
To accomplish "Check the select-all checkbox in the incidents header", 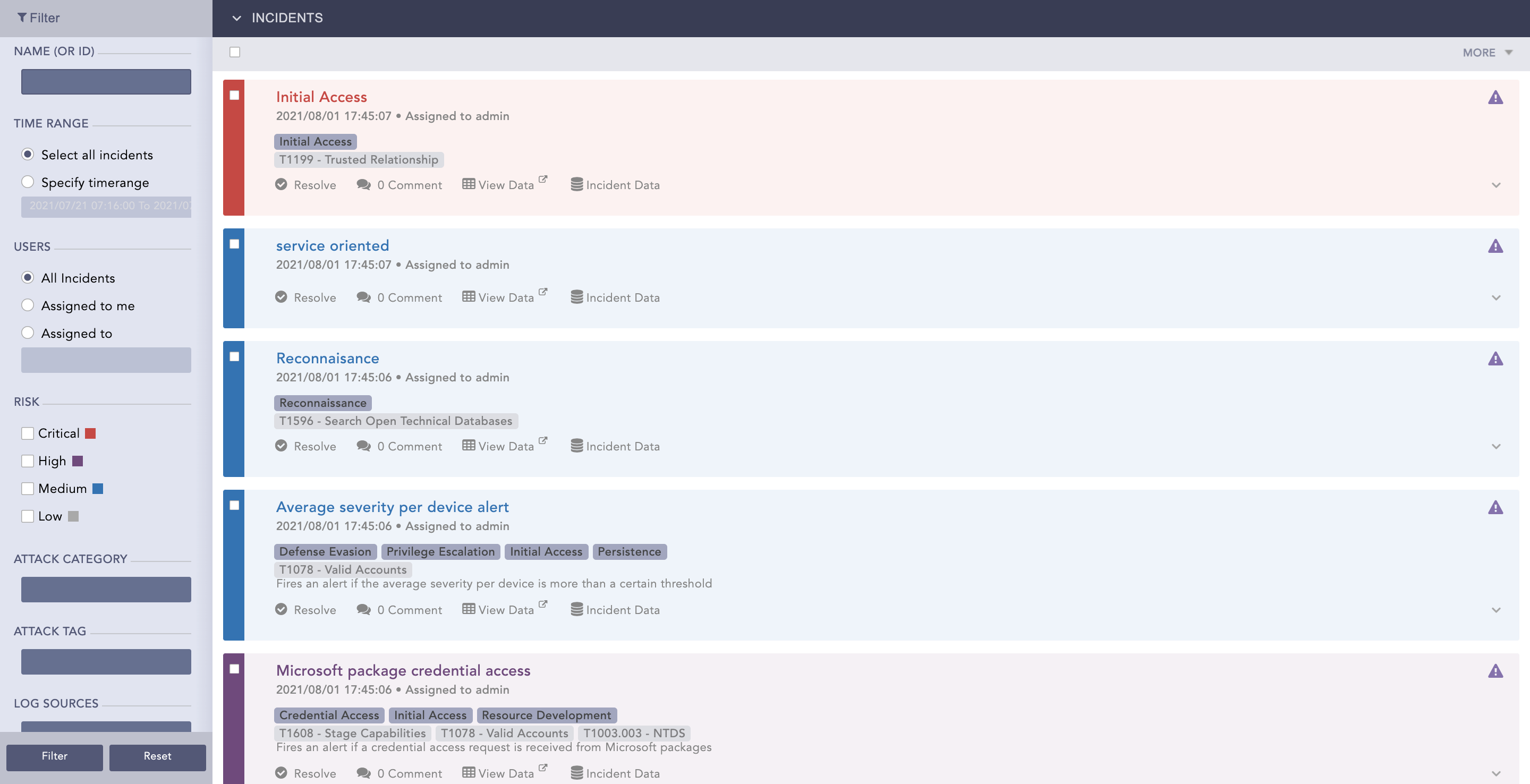I will click(235, 52).
